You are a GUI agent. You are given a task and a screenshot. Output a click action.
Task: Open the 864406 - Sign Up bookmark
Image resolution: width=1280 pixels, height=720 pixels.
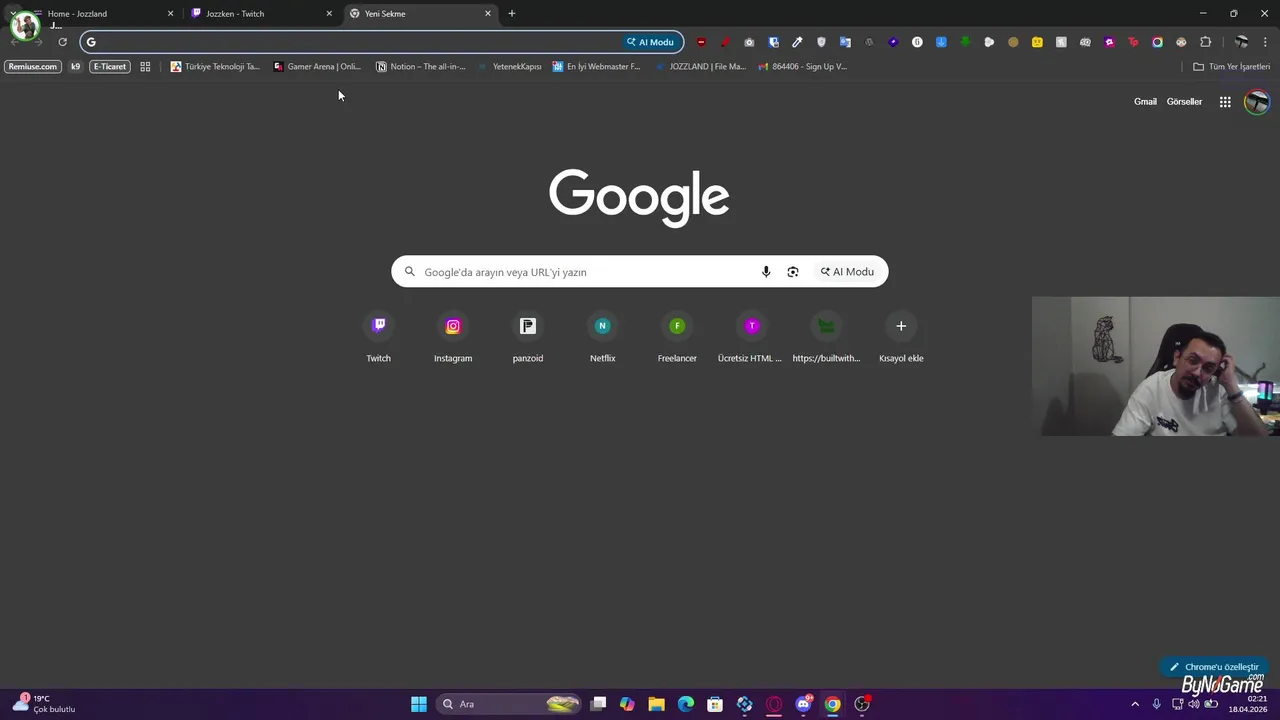[x=803, y=67]
